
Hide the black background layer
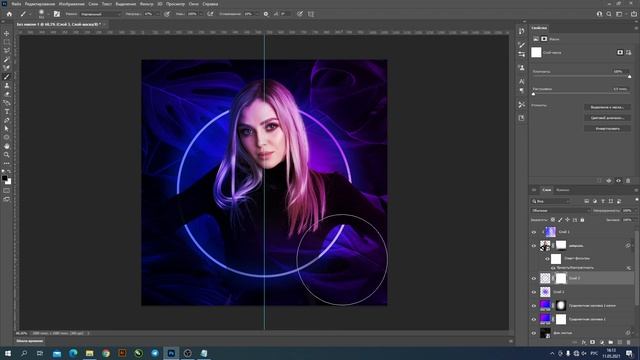[533, 333]
